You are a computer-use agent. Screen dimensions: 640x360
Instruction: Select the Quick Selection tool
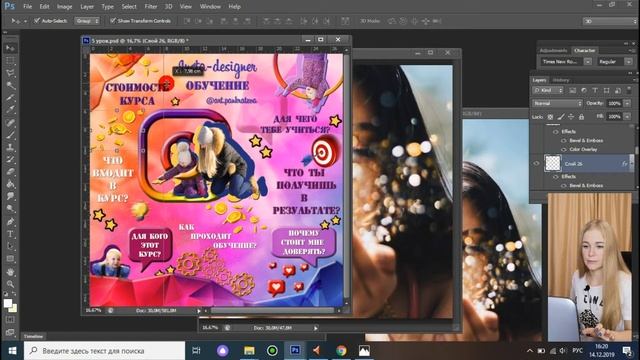(10, 85)
